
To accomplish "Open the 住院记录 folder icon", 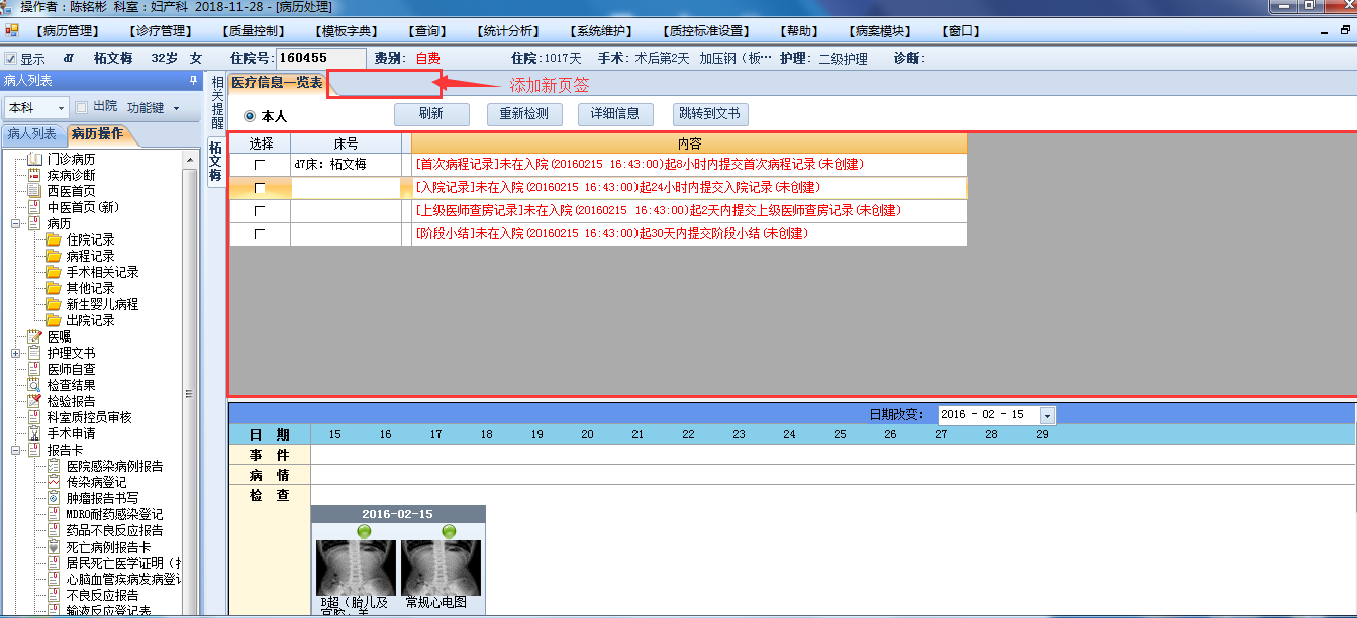I will pos(53,240).
